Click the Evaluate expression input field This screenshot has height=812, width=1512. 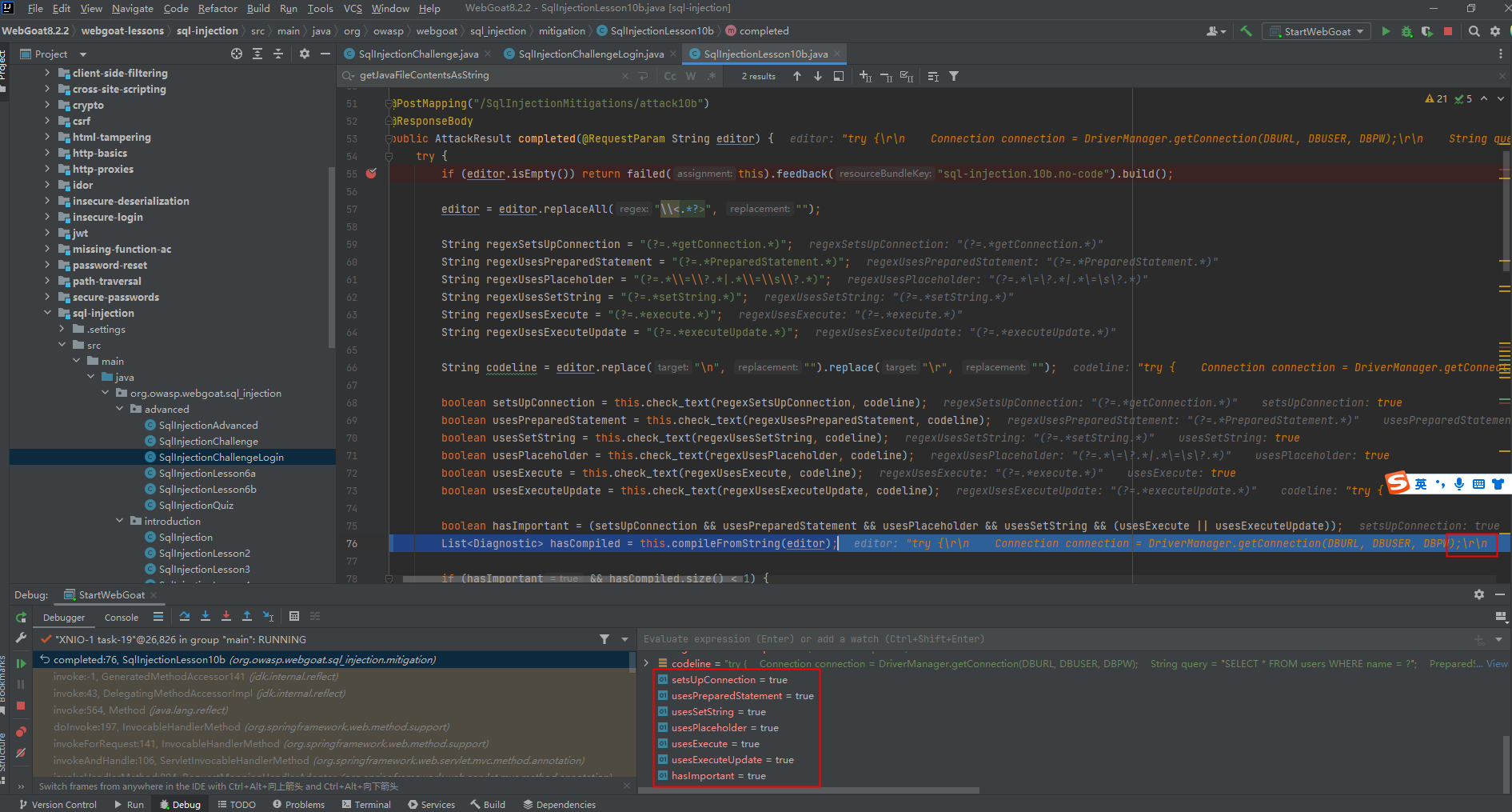click(x=1055, y=639)
